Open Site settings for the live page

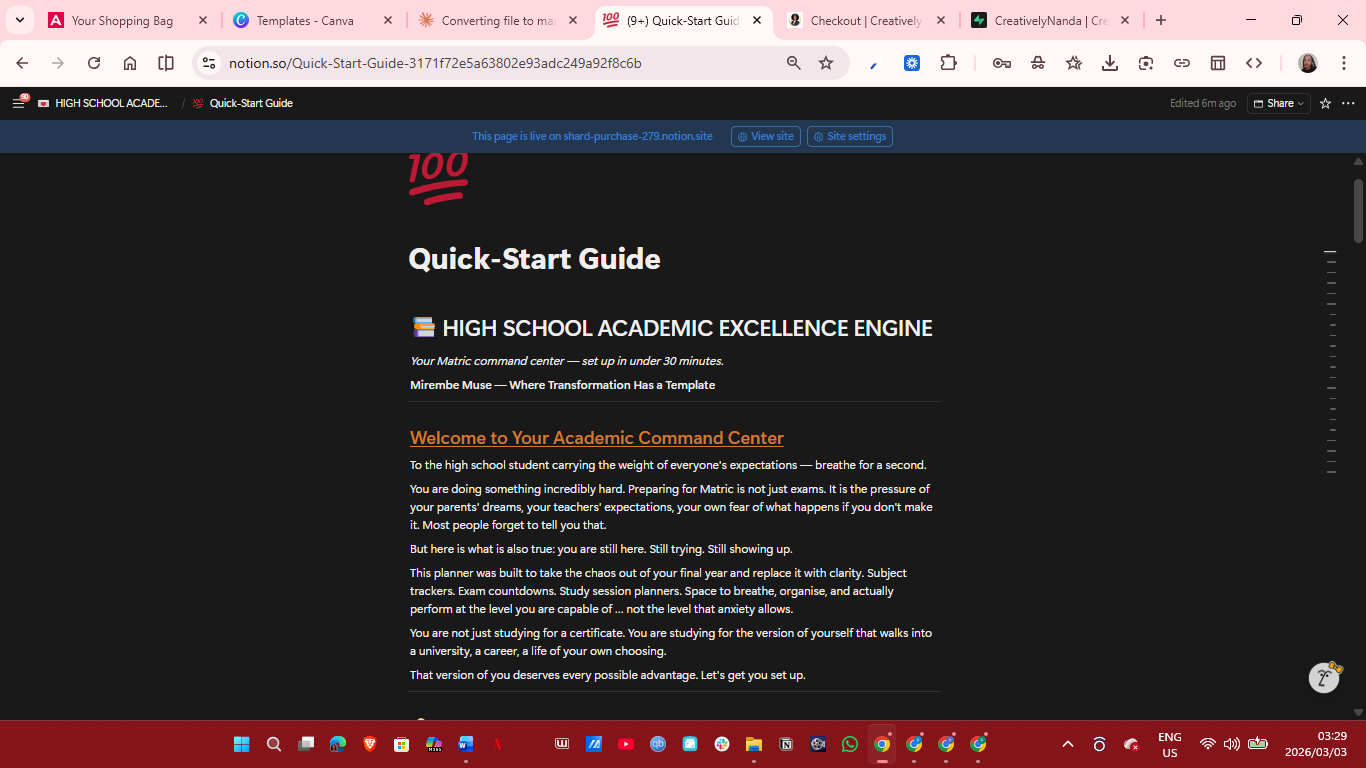849,136
